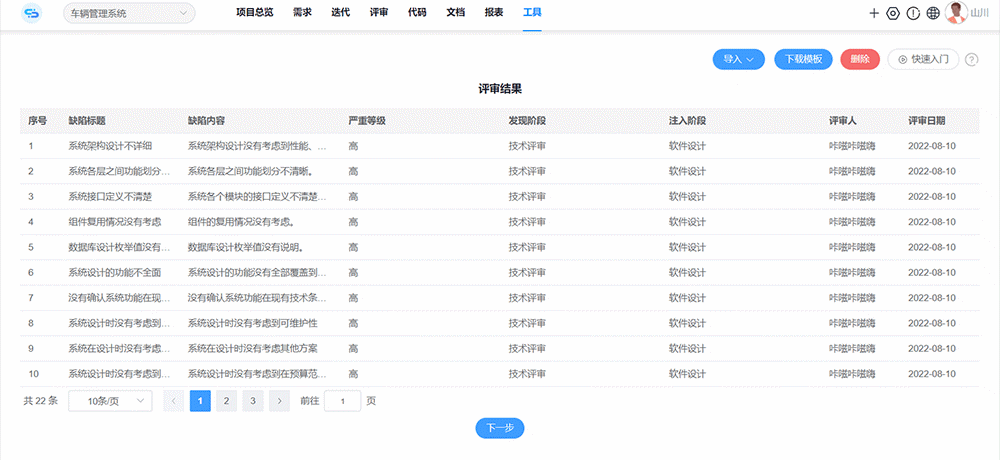1000x460 pixels.
Task: Click content 没有确认系统功能在现有技术条…
Action: click(x=257, y=298)
